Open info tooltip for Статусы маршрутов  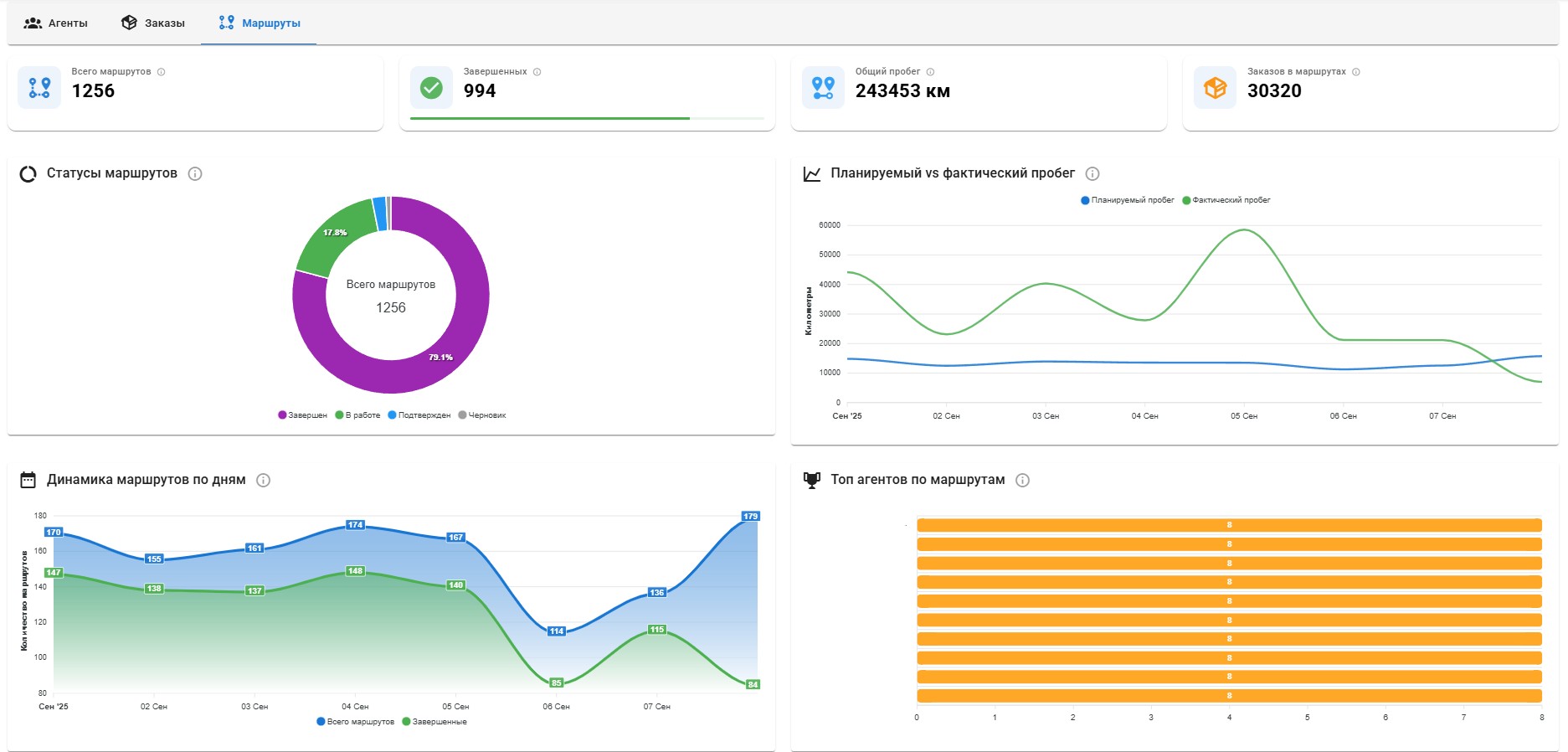coord(195,173)
